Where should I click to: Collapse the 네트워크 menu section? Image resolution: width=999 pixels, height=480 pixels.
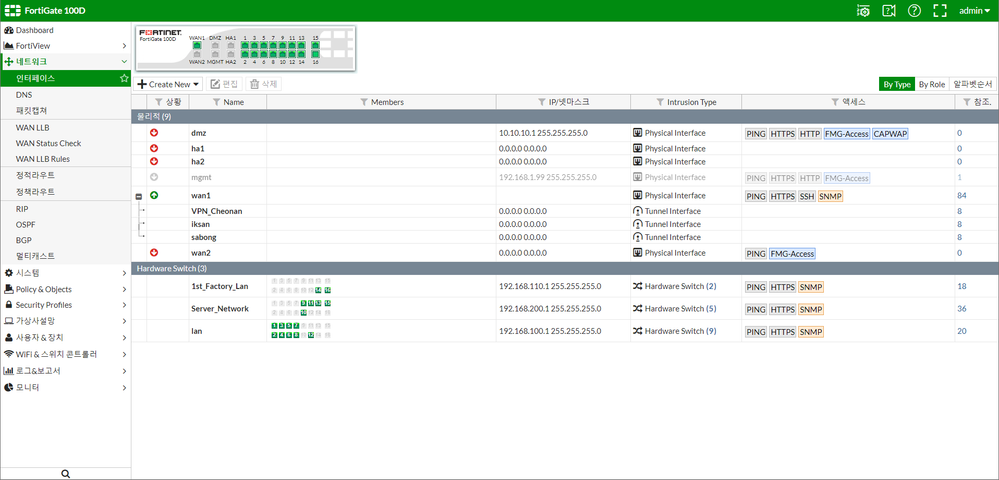[x=66, y=62]
